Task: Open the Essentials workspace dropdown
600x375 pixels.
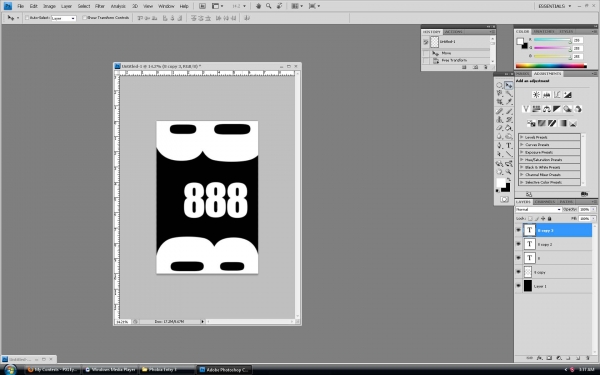Action: coord(554,6)
